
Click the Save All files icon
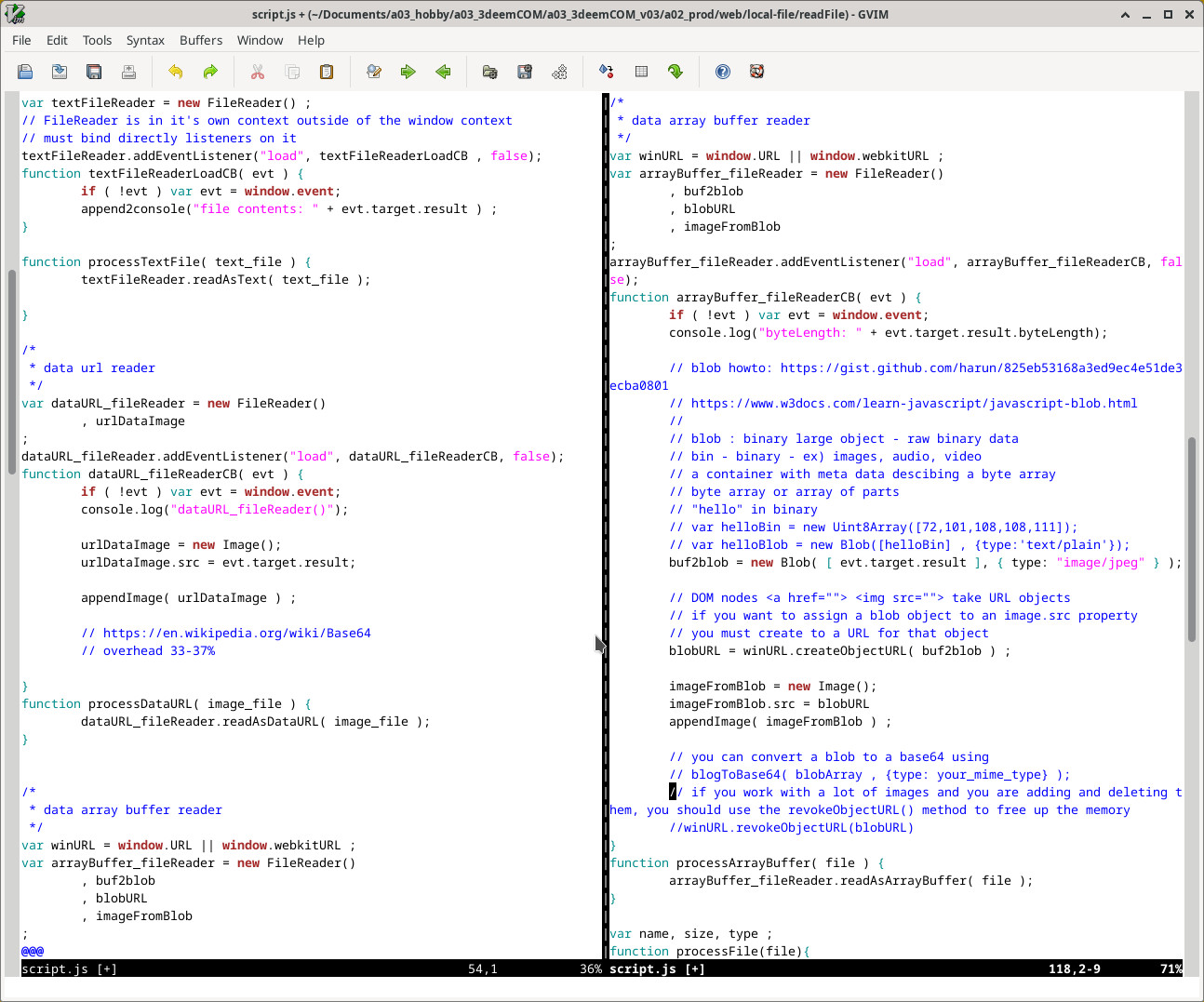94,72
